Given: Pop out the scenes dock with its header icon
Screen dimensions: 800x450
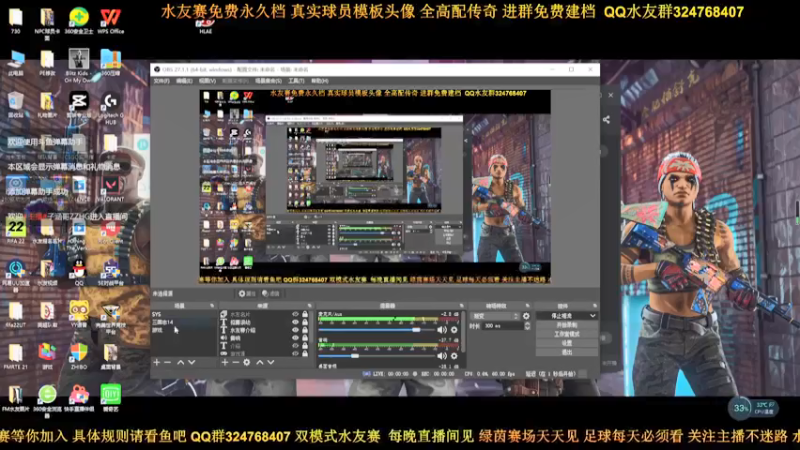Looking at the screenshot, I should point(212,306).
